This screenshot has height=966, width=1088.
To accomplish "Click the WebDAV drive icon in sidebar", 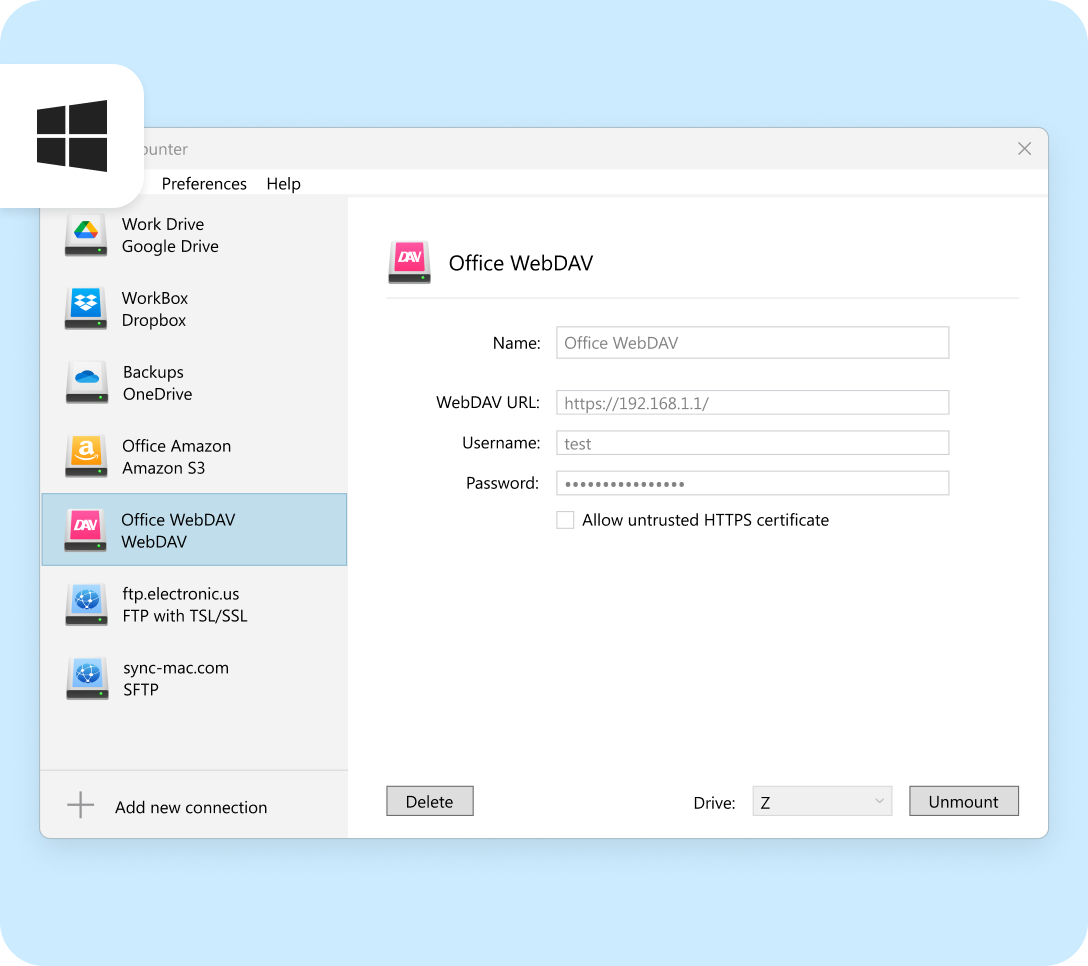I will tap(86, 530).
